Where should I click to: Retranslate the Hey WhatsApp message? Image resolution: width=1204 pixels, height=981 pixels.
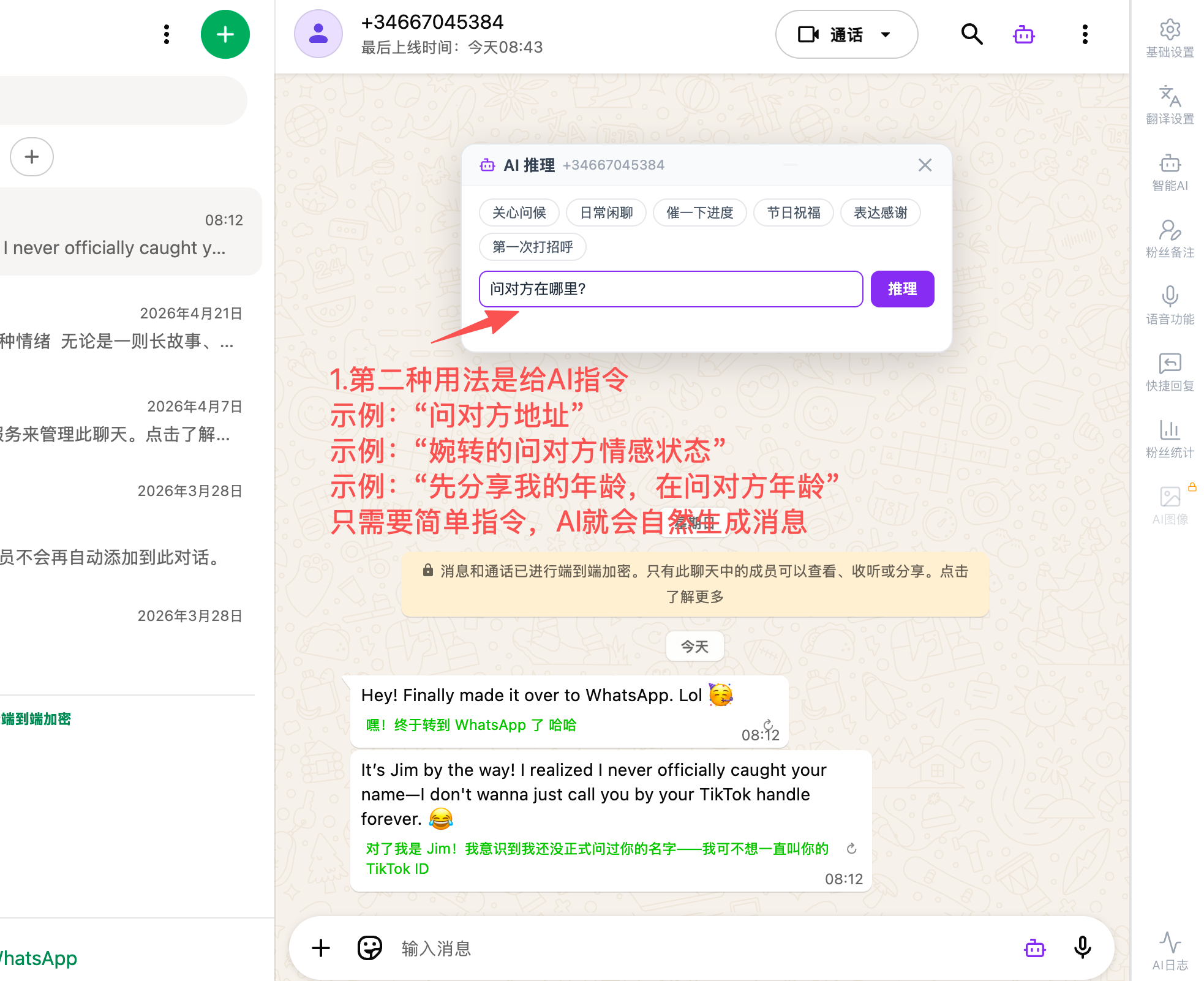[x=768, y=724]
